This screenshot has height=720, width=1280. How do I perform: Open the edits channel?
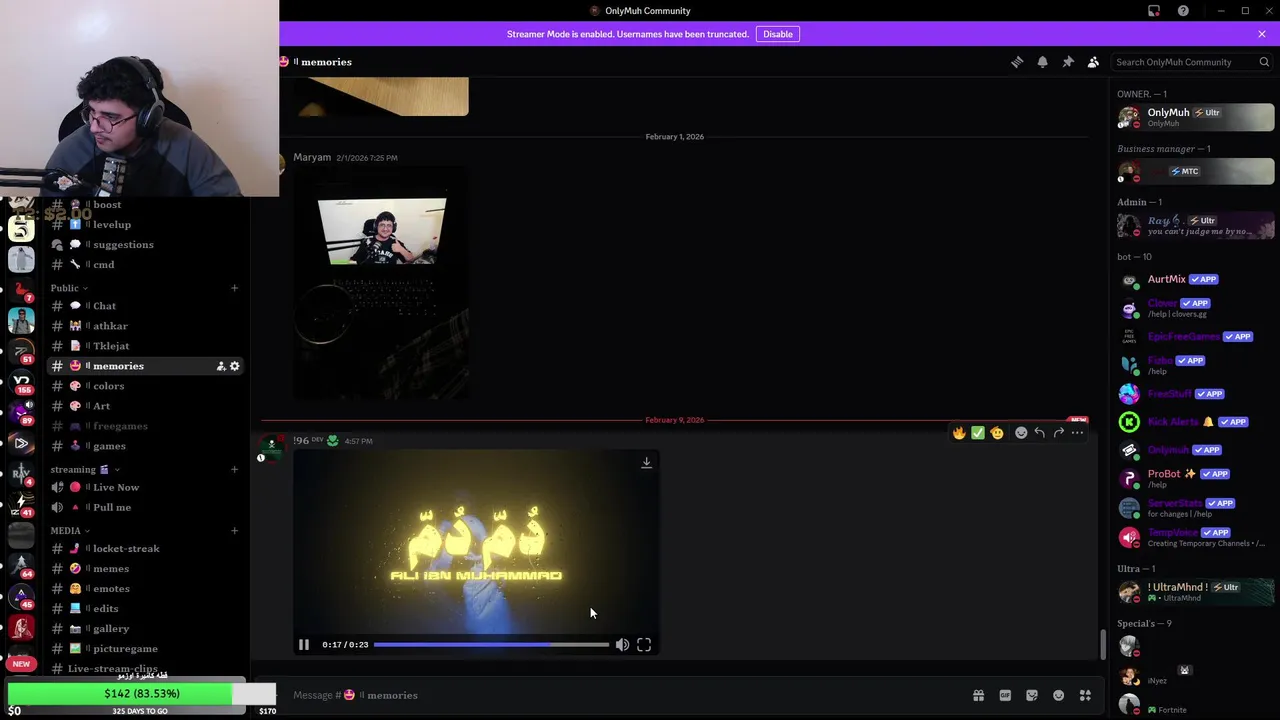[x=145, y=609]
